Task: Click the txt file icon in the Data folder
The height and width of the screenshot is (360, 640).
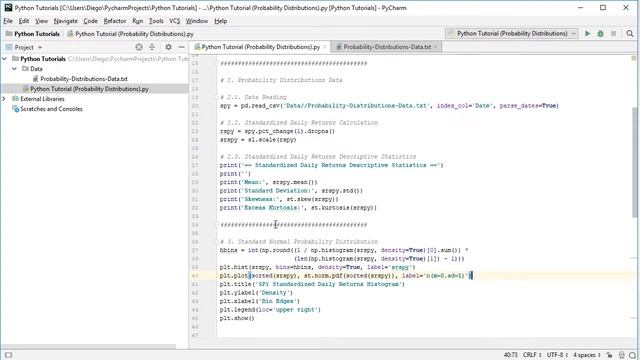Action: [36, 79]
